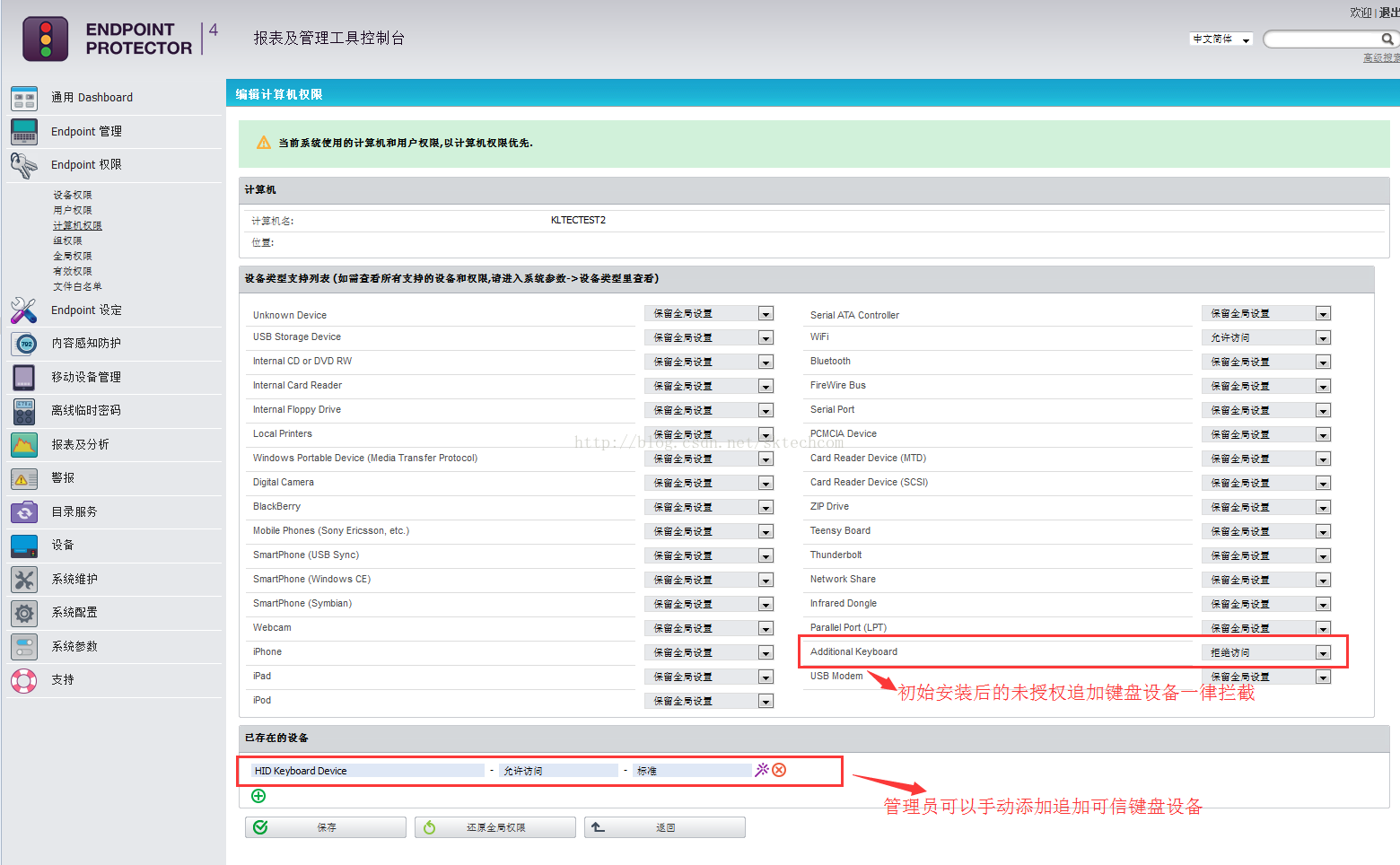Image resolution: width=1400 pixels, height=865 pixels.
Task: Click the HID Keyboard Device name field
Action: (368, 771)
